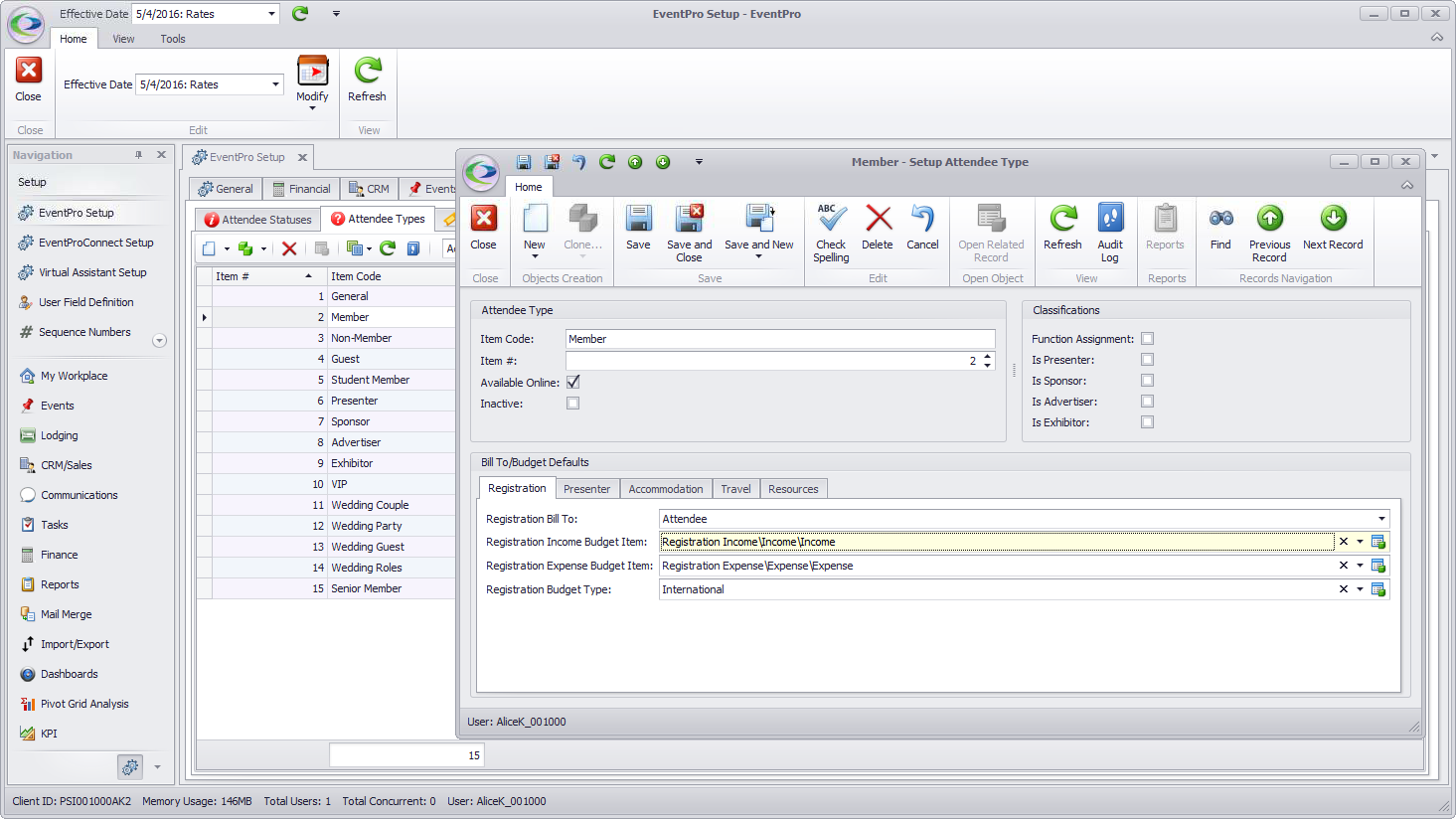
Task: Click the quick-access down-arrow next record icon
Action: (x=663, y=162)
